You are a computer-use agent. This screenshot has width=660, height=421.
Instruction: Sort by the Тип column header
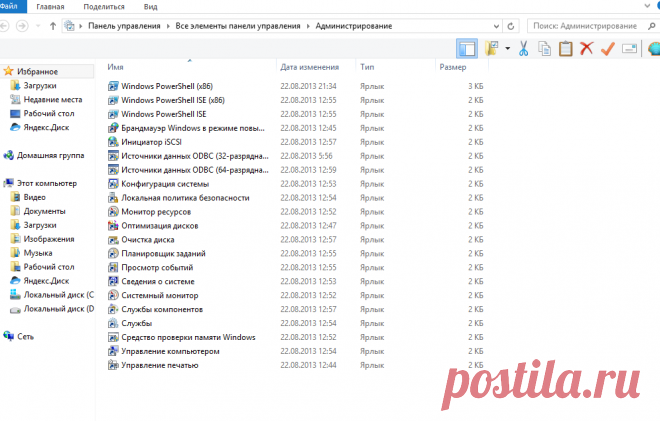tap(367, 67)
